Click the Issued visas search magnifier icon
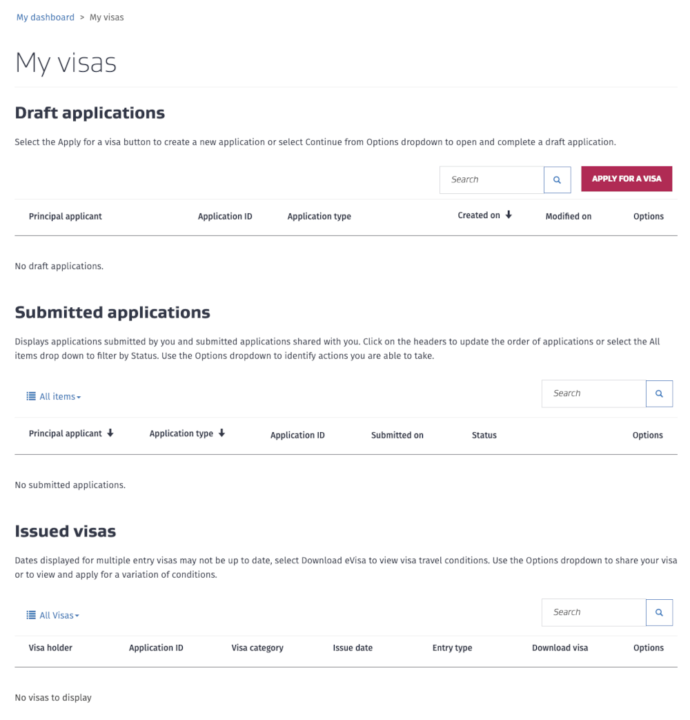 [x=659, y=613]
